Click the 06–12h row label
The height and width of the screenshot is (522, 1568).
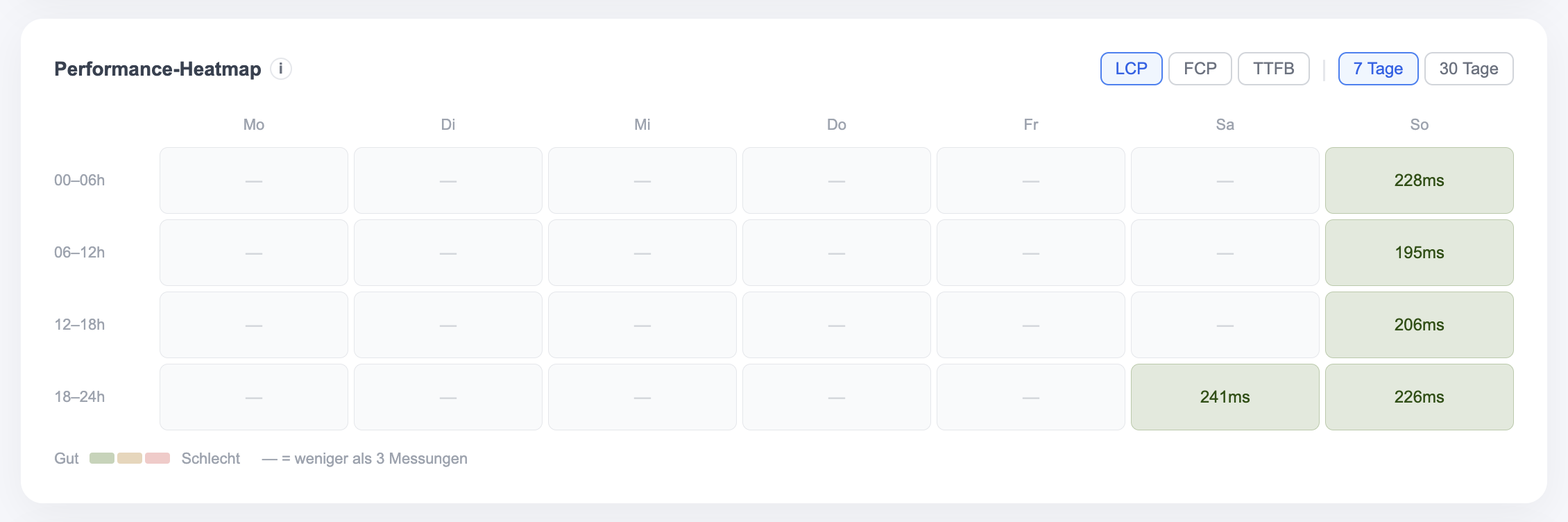point(78,253)
